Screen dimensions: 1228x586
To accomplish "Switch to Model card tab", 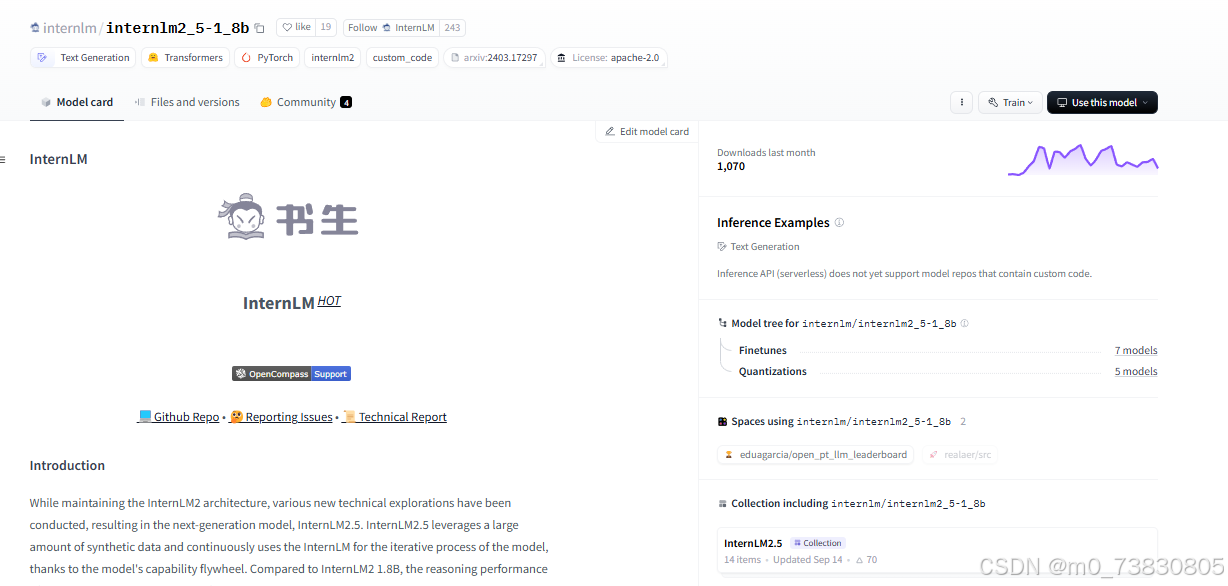I will [x=77, y=102].
